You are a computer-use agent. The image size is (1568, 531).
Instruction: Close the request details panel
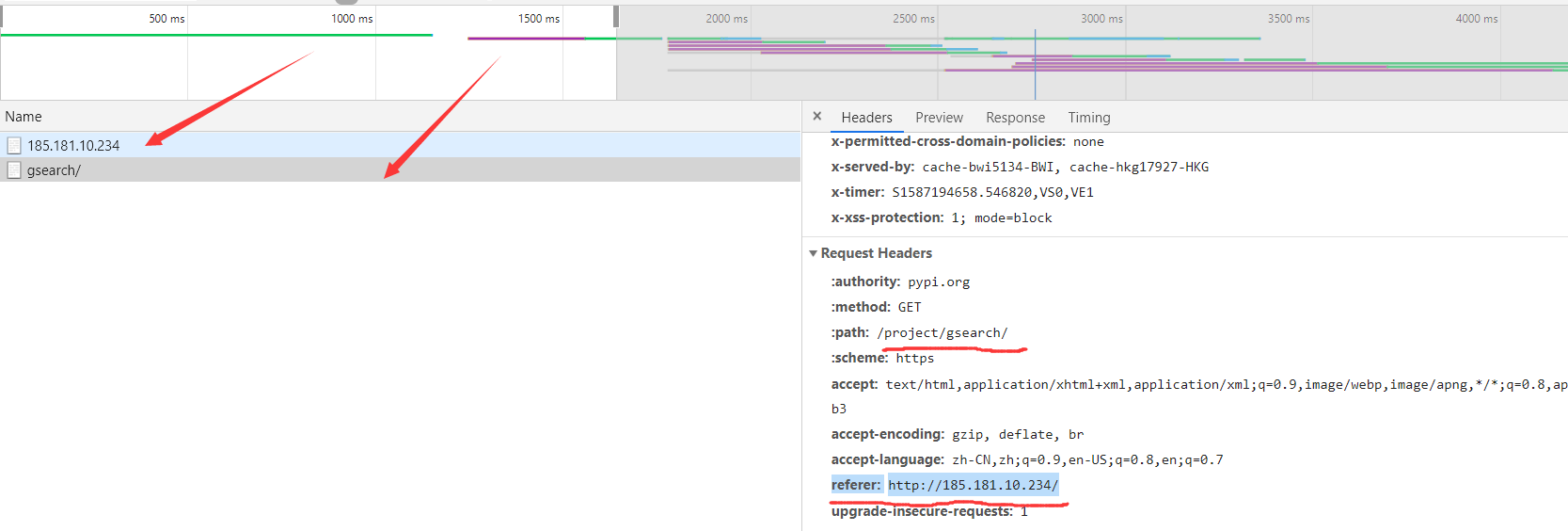point(816,117)
